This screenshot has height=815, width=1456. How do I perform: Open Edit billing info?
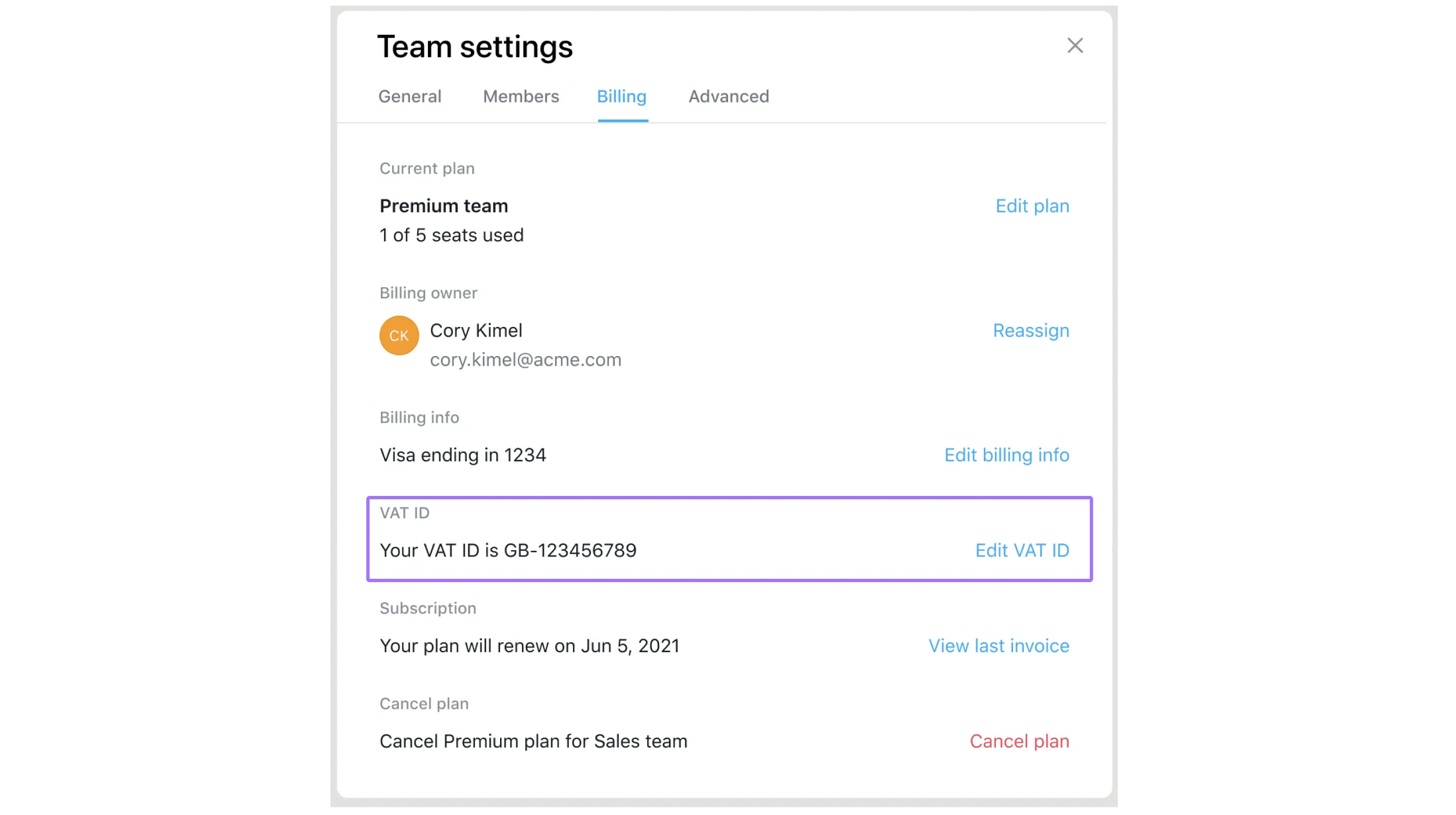pyautogui.click(x=1007, y=455)
